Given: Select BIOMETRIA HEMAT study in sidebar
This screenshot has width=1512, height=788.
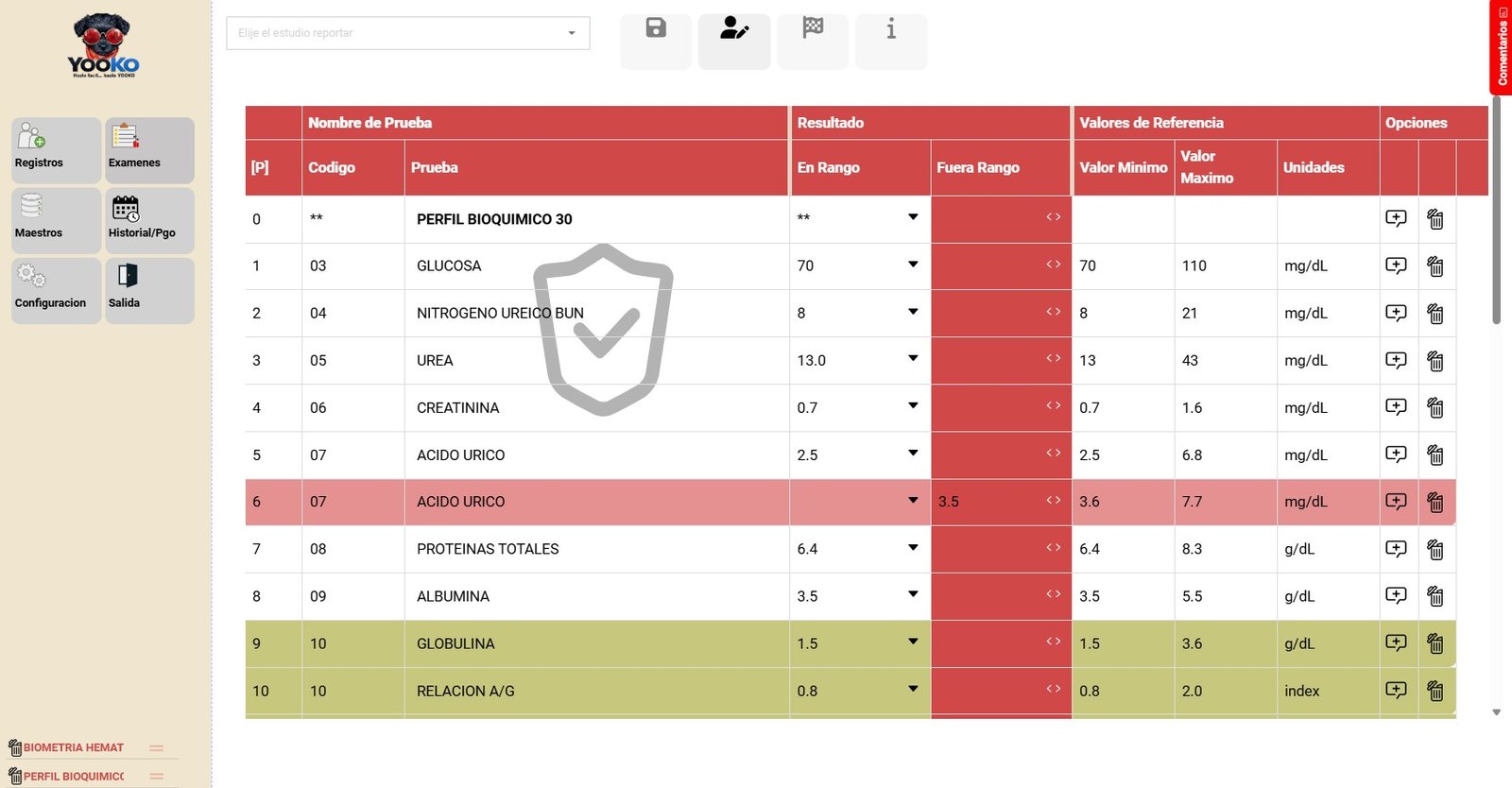Looking at the screenshot, I should 74,748.
